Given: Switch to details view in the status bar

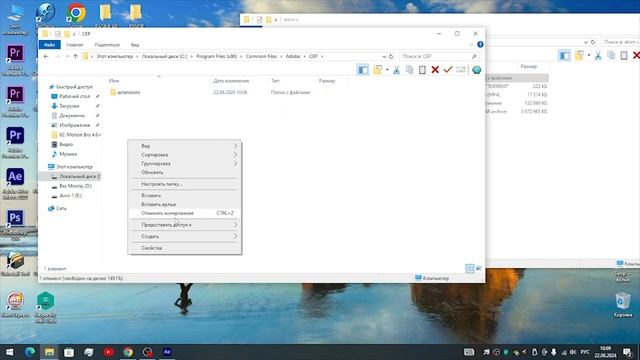Looking at the screenshot, I should pyautogui.click(x=470, y=269).
